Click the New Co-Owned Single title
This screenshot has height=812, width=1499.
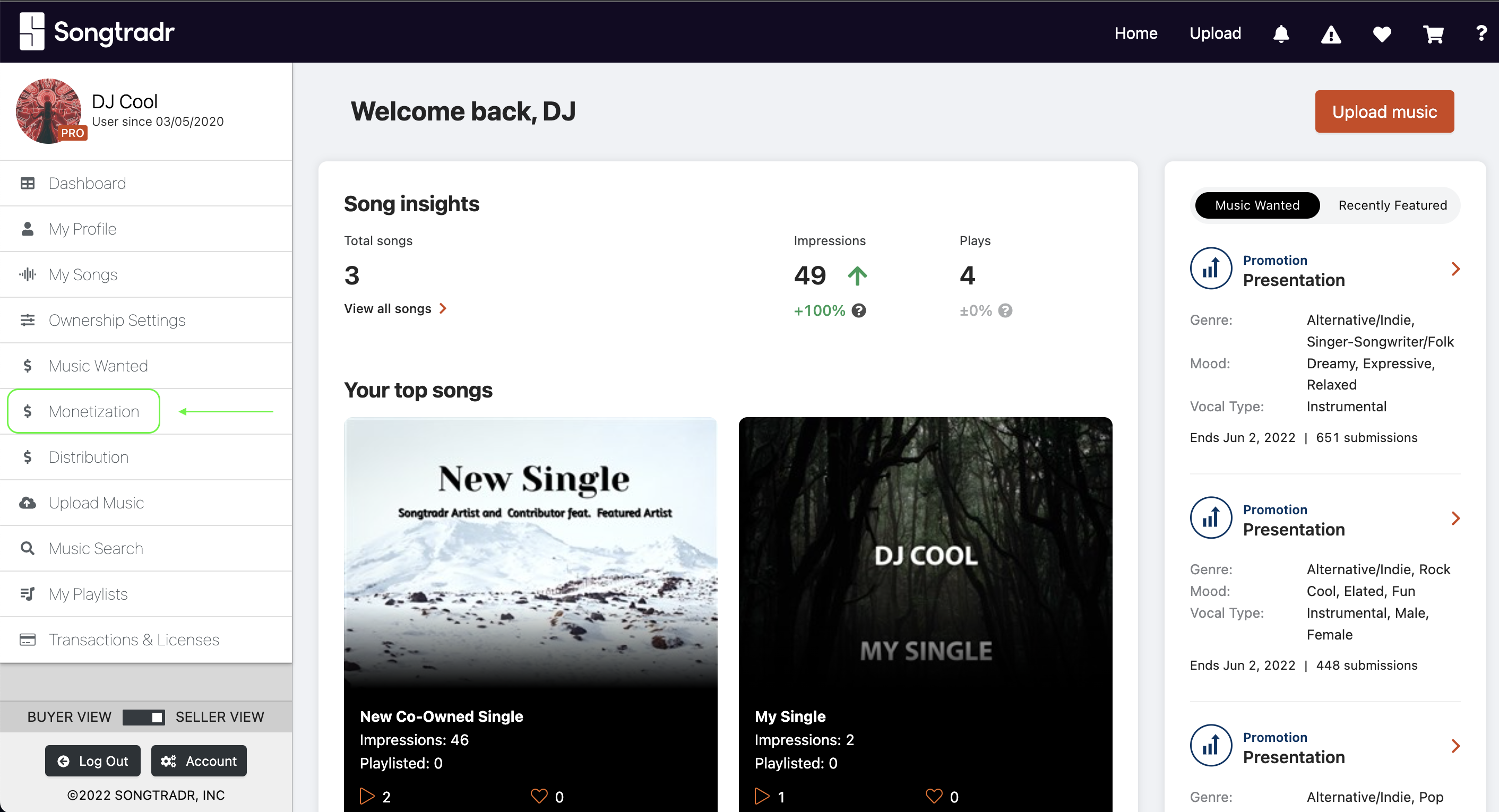(441, 716)
